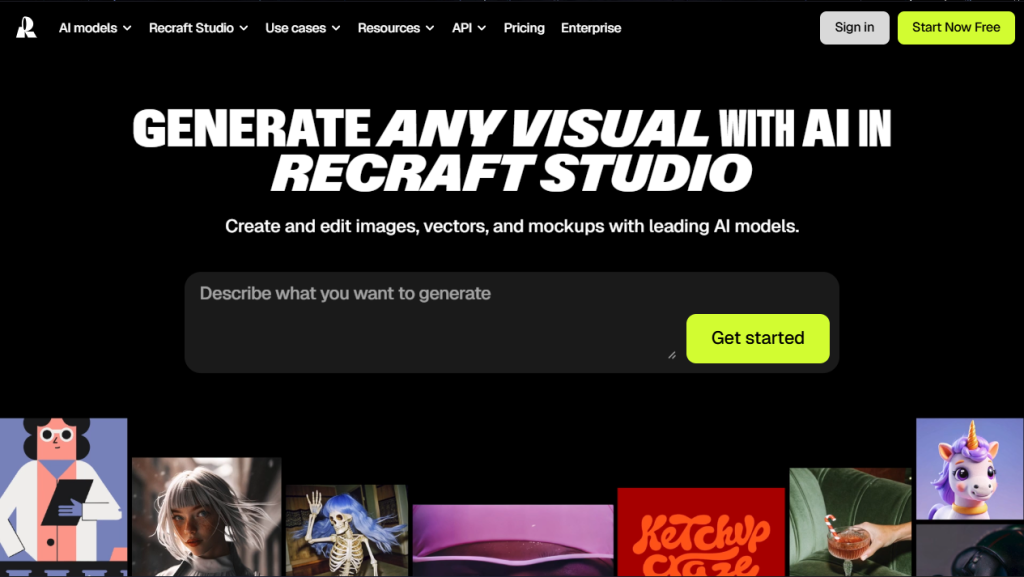This screenshot has width=1024, height=577.
Task: Click the 'RECRAFT STUDIO' headline text
Action: click(511, 173)
